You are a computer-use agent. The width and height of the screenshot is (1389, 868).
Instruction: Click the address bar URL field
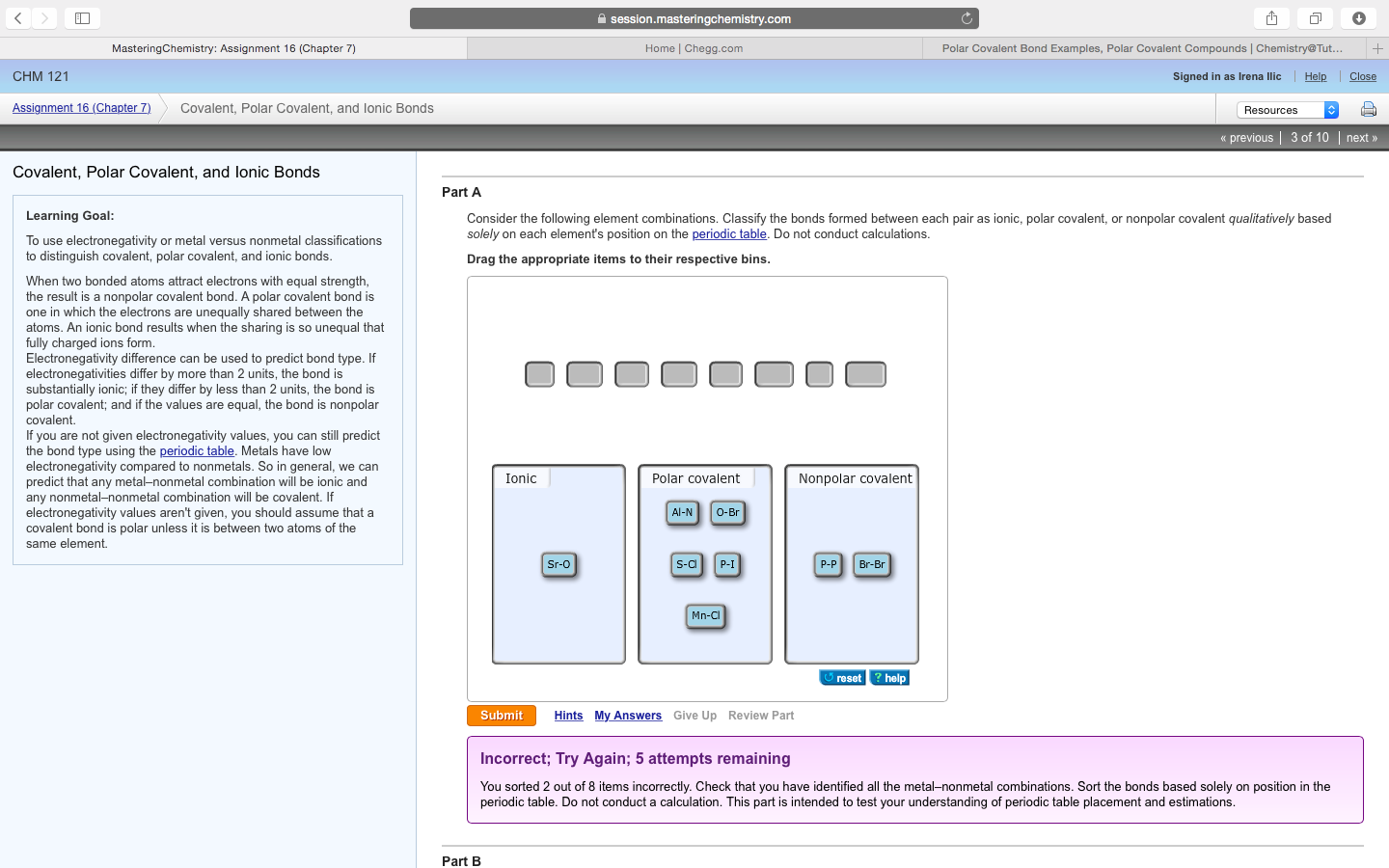pos(694,18)
